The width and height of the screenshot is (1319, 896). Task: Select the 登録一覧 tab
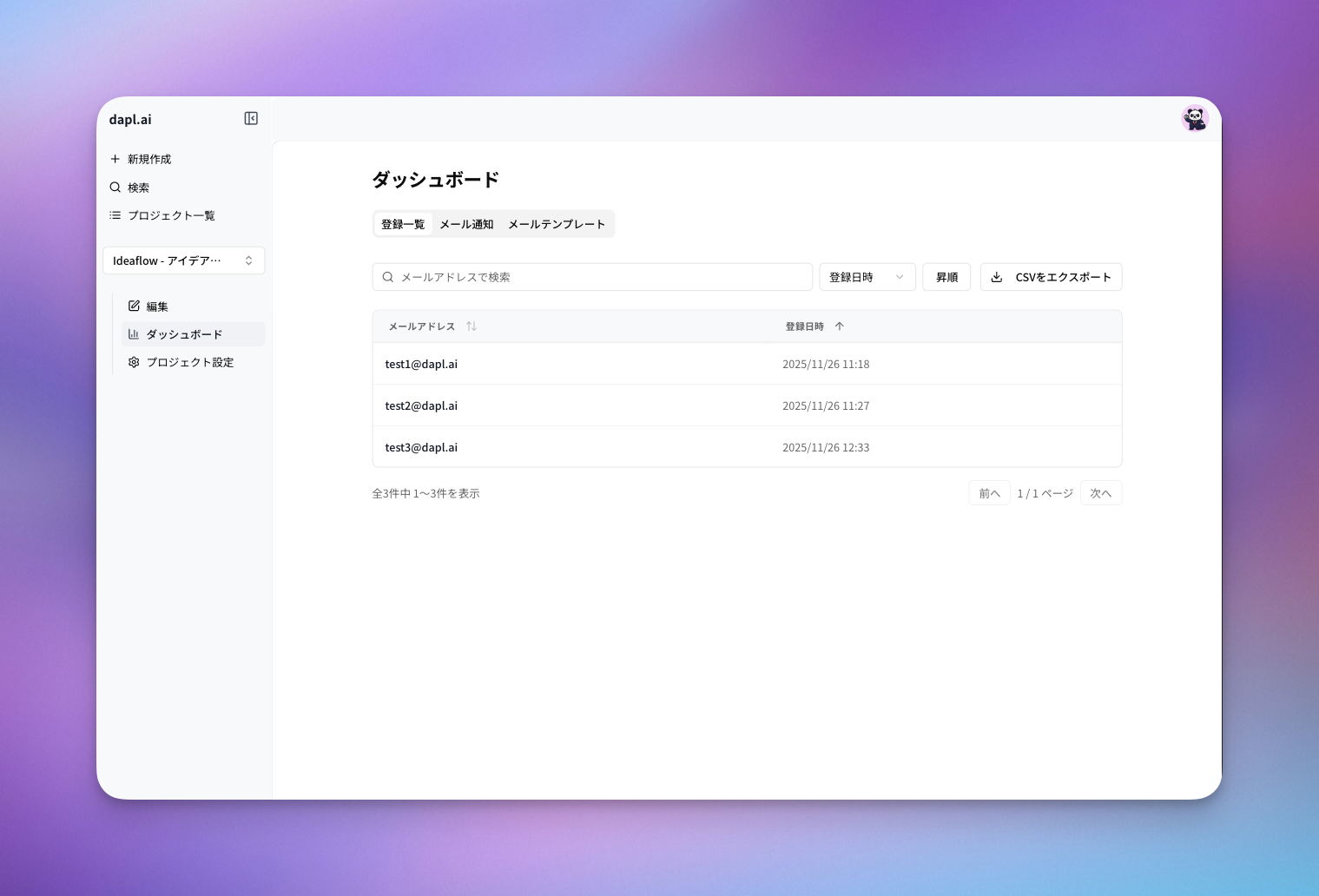402,223
